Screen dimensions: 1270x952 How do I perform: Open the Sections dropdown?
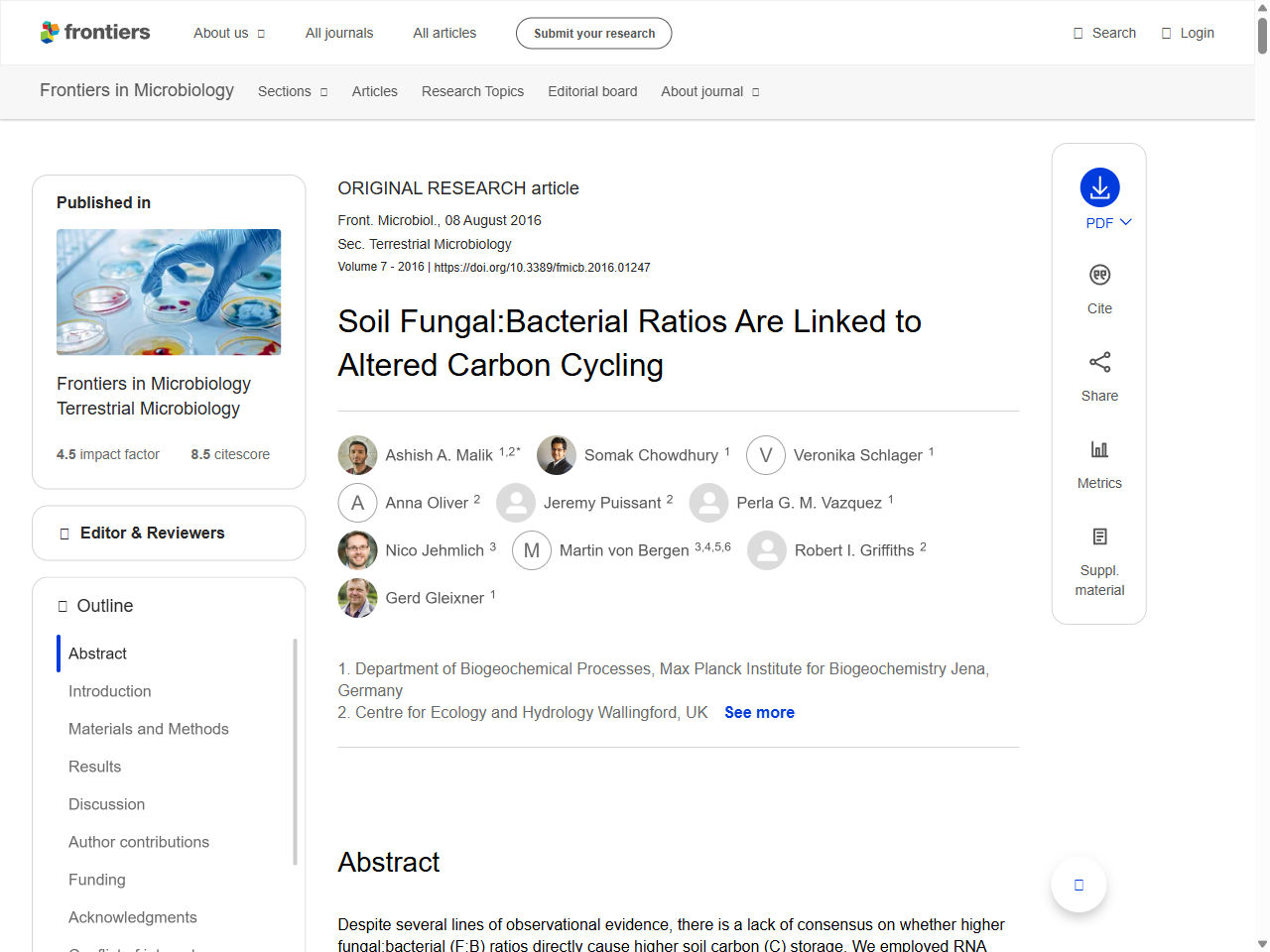(x=292, y=91)
